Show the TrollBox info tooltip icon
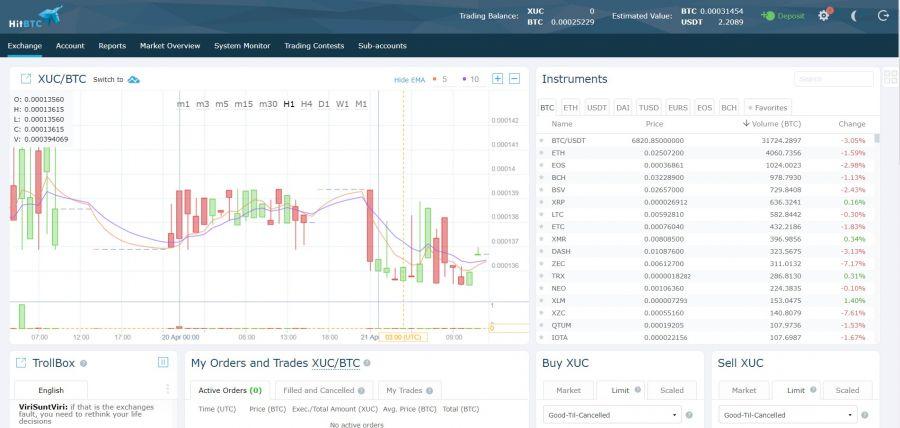This screenshot has width=900, height=428. coord(84,363)
